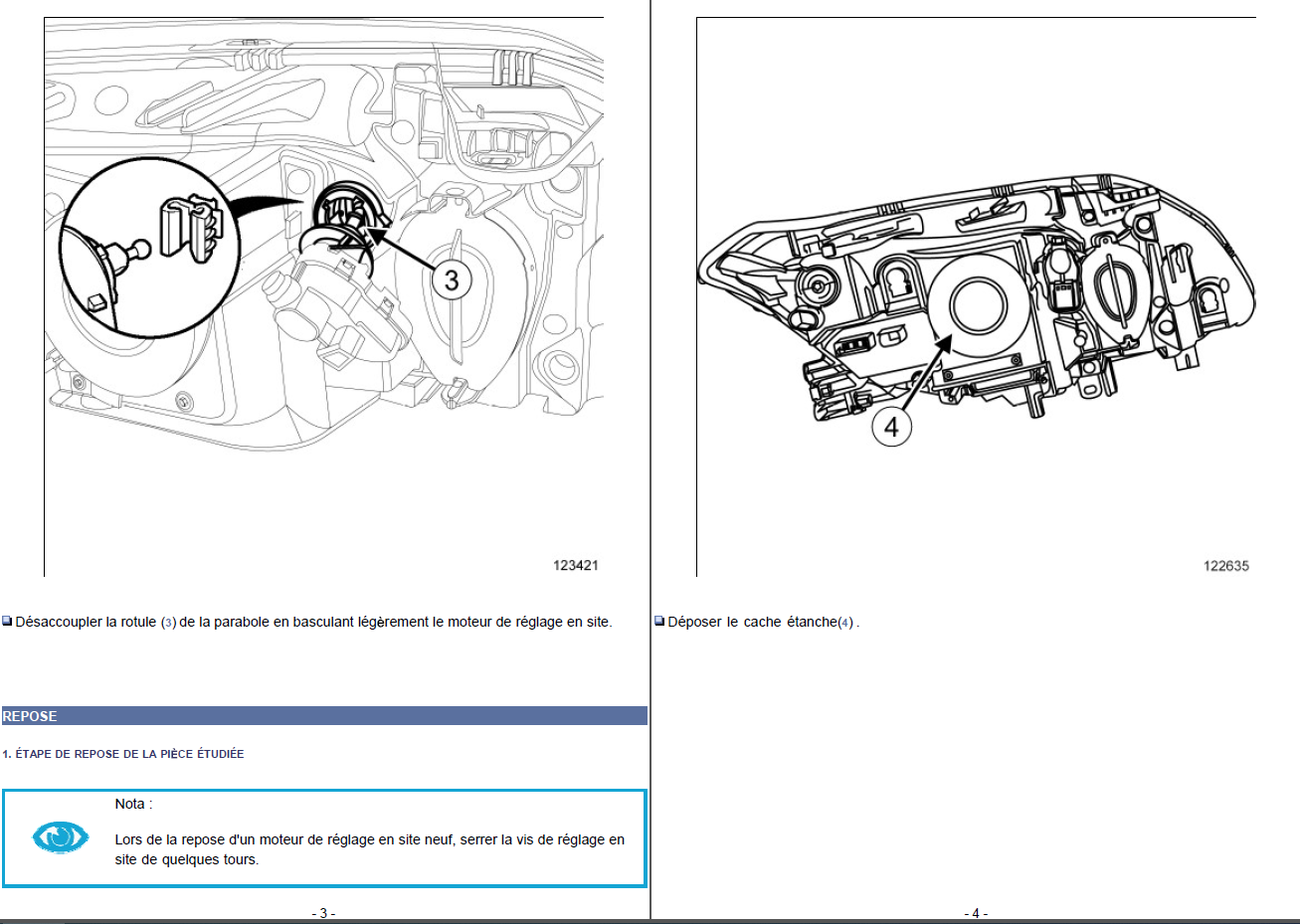This screenshot has height=924, width=1300.
Task: Click the bullet icon before "Désaccoupler la rotule"
Action: coord(7,622)
